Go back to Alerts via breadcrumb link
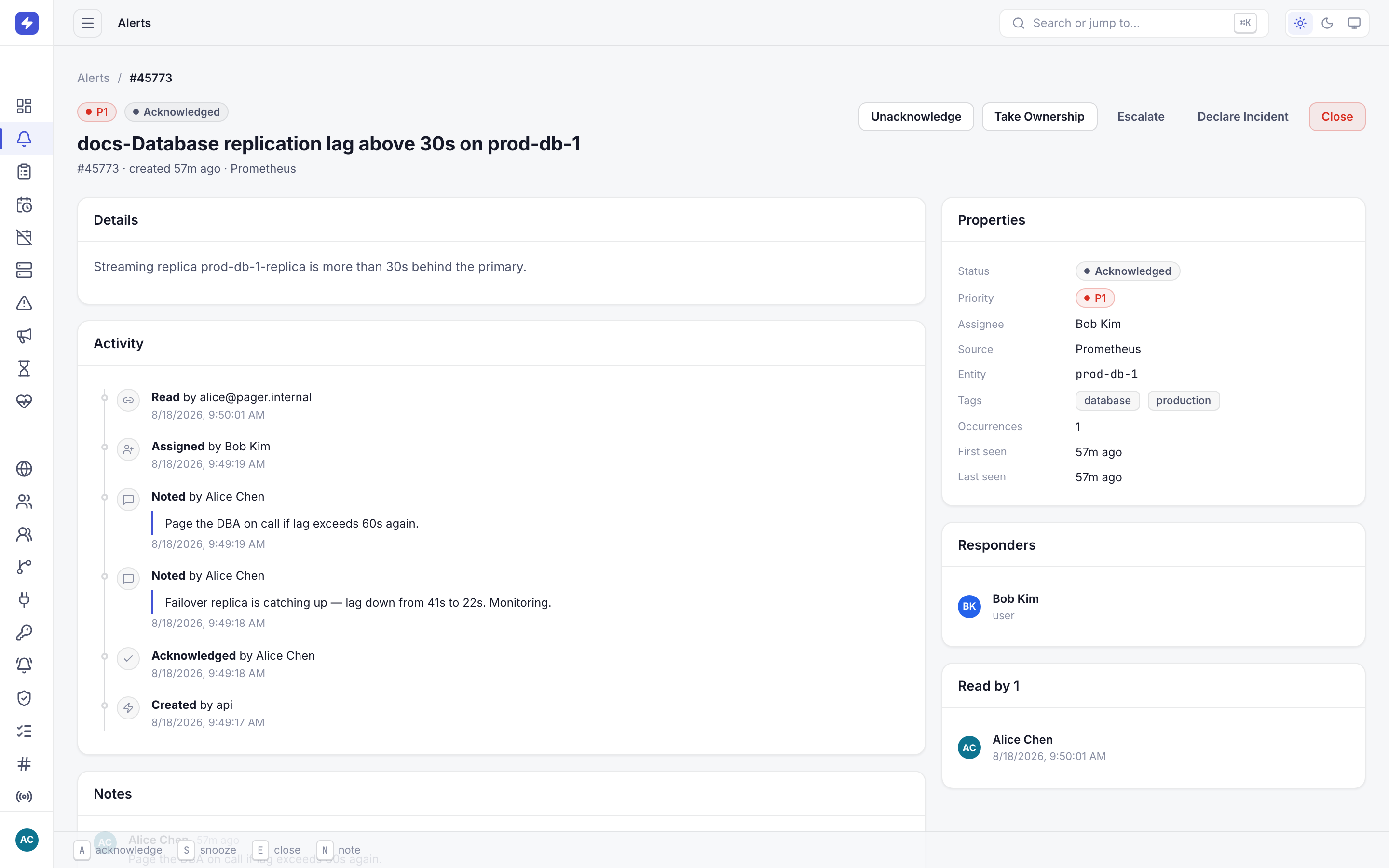Viewport: 1389px width, 868px height. coord(94,78)
